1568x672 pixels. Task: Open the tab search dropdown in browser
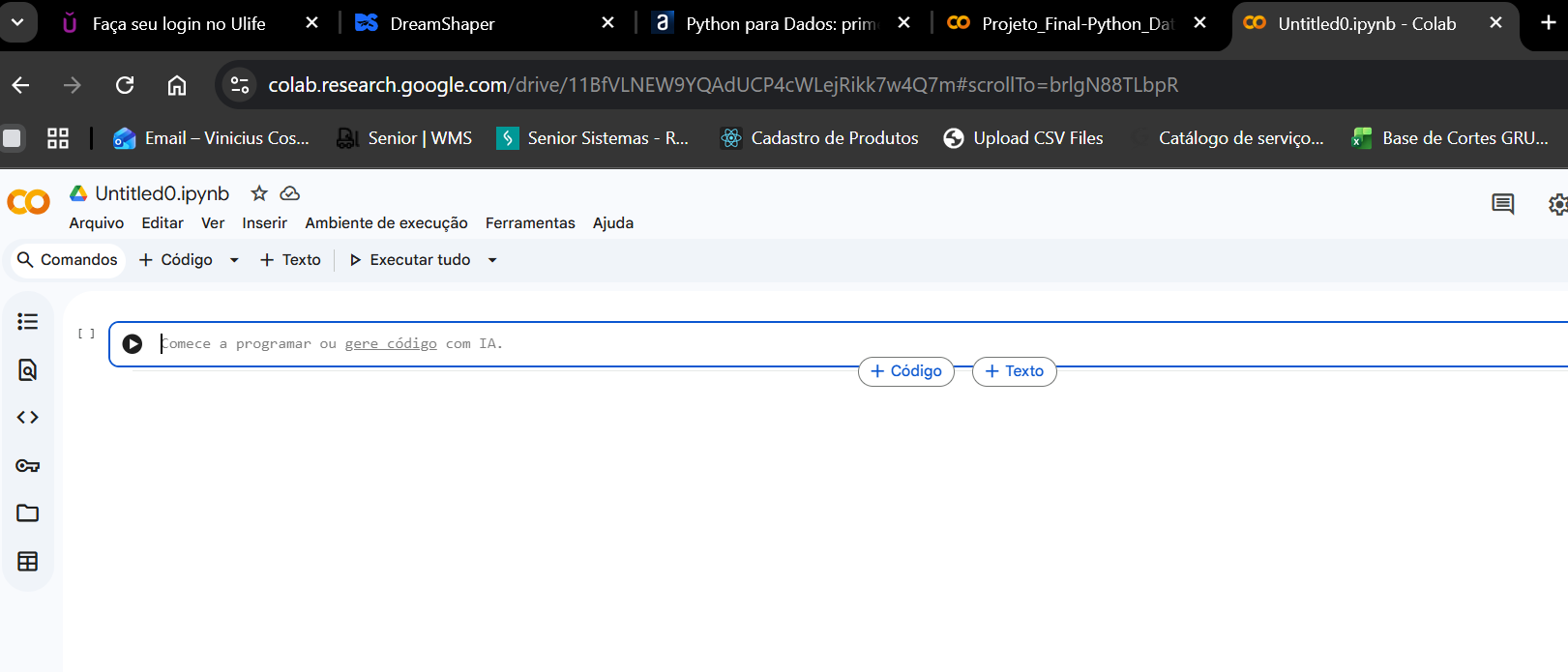click(x=18, y=22)
